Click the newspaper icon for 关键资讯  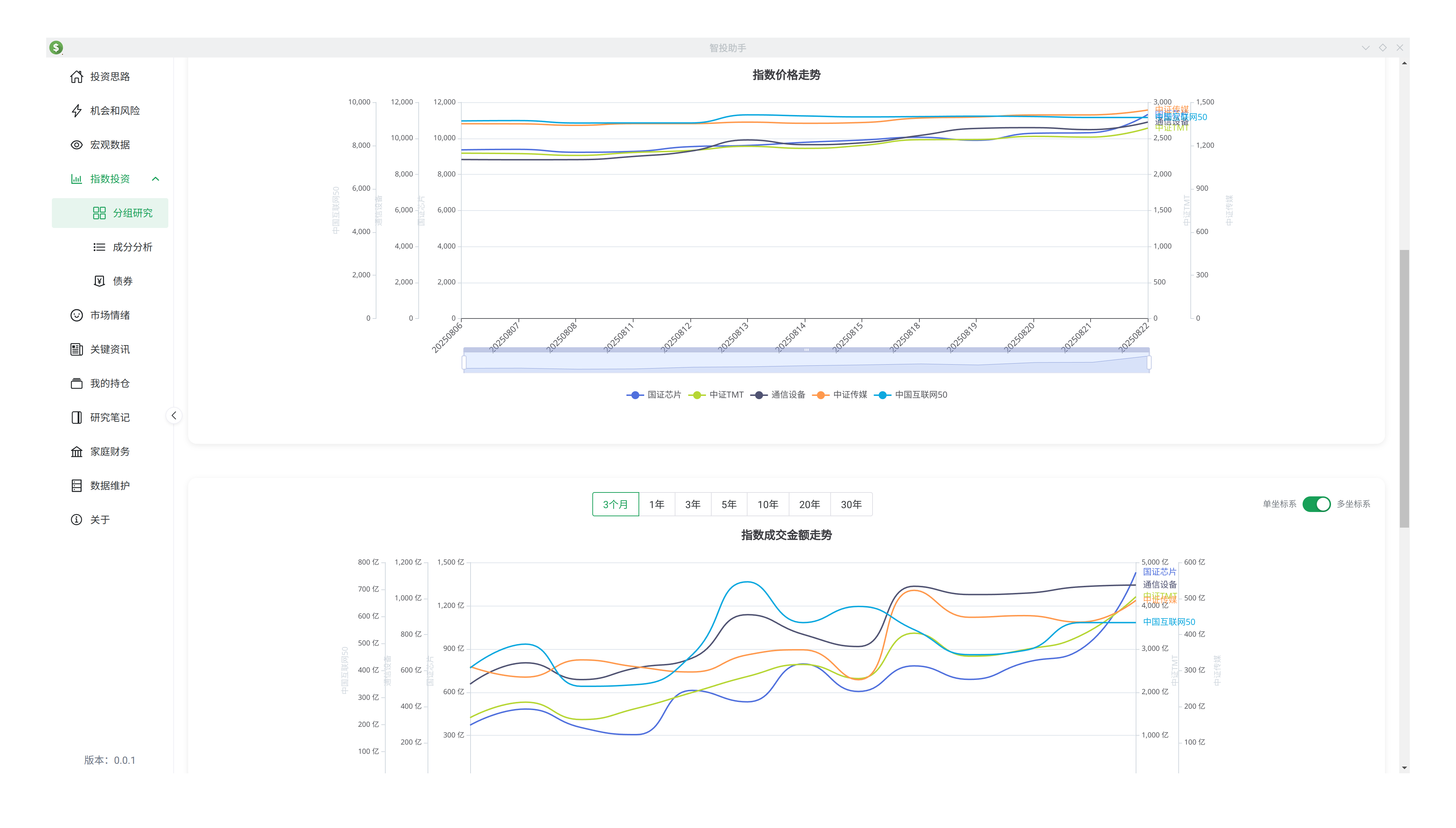pyautogui.click(x=76, y=350)
